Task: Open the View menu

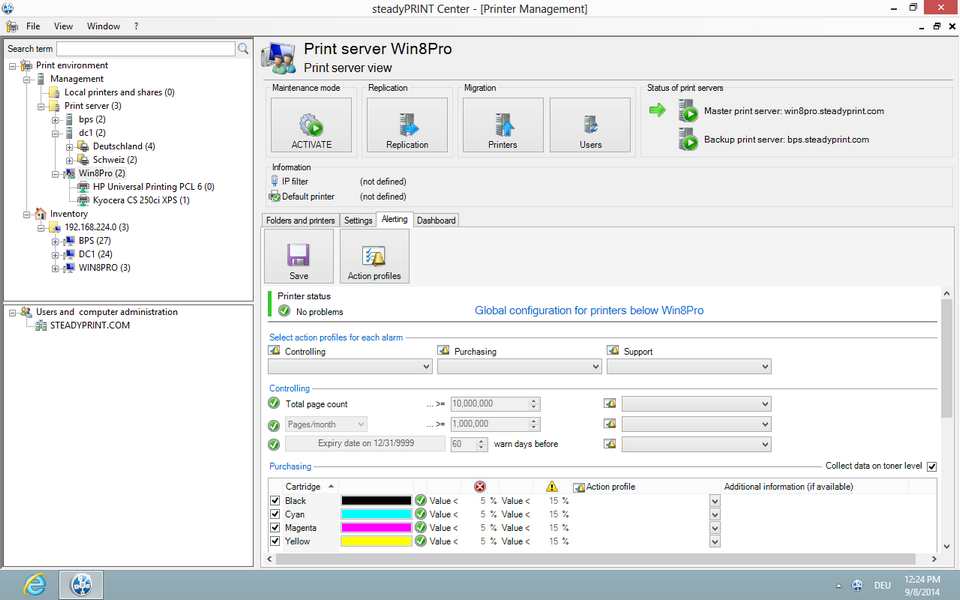Action: pos(63,26)
